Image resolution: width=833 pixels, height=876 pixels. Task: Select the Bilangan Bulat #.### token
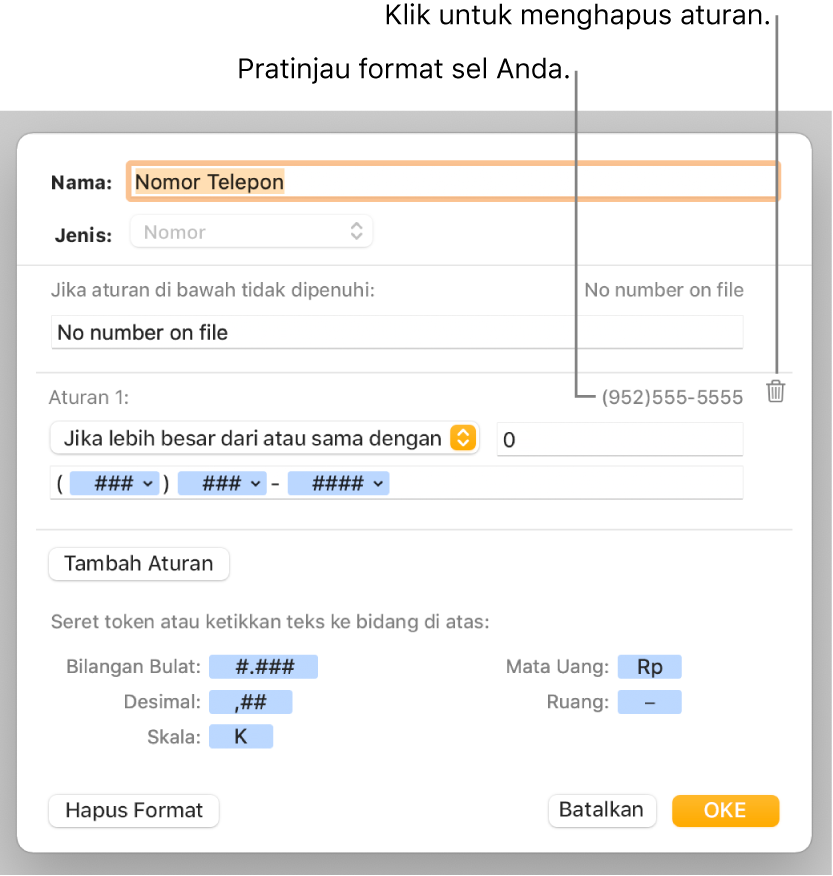click(x=264, y=666)
